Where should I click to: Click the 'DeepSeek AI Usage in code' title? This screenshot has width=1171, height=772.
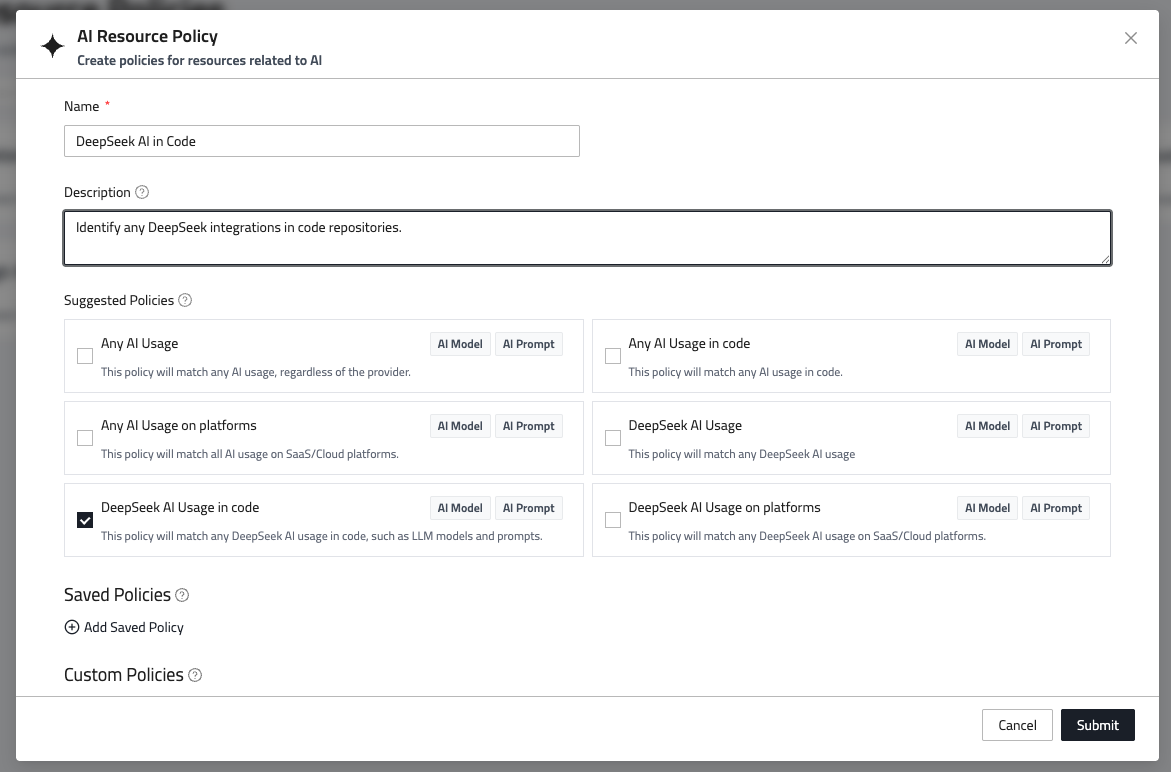coord(180,508)
